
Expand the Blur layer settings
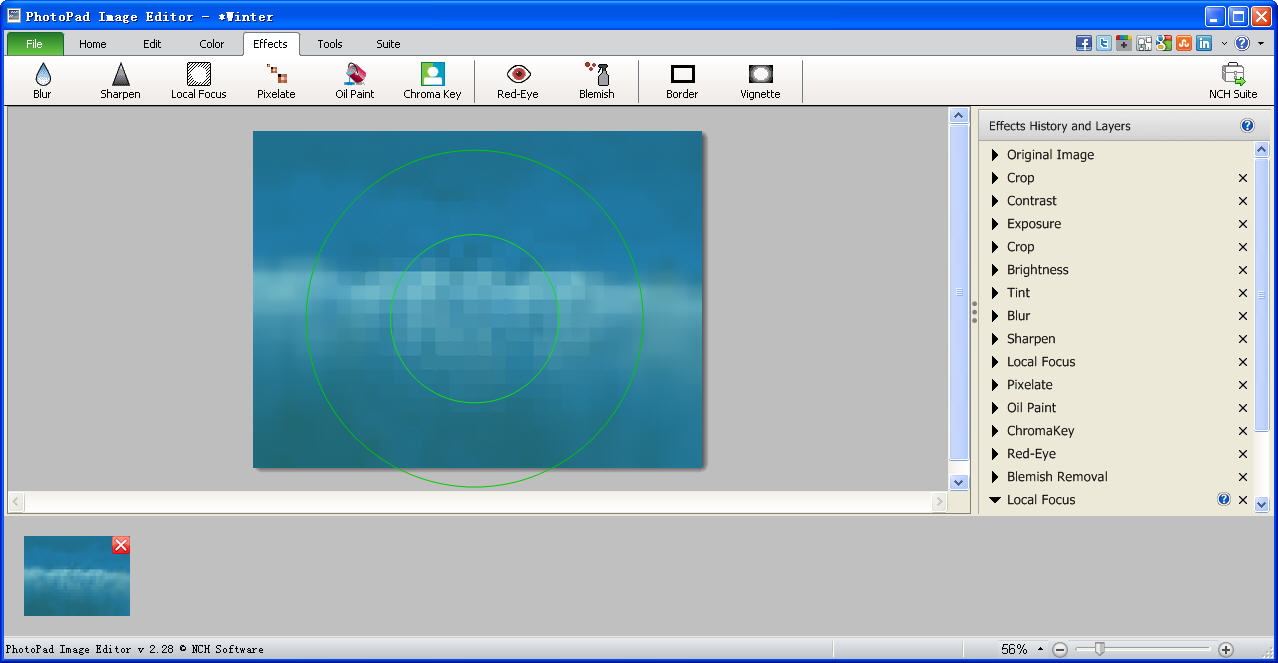995,316
